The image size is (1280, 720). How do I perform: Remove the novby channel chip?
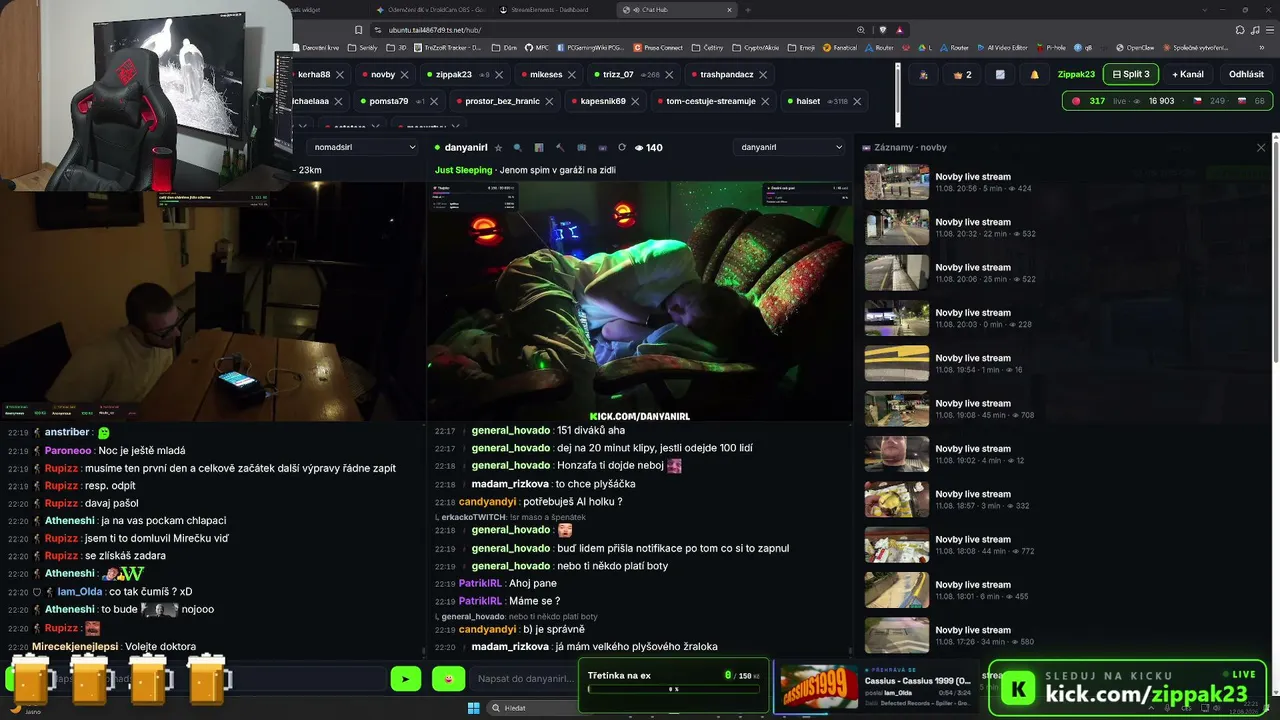[405, 74]
